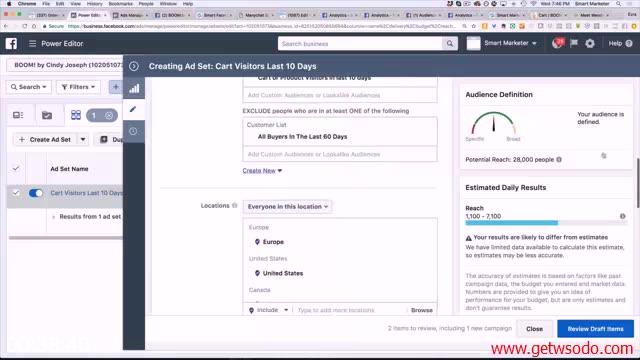Switch to the campaigns view icon
This screenshot has height=360, width=640.
click(18, 115)
